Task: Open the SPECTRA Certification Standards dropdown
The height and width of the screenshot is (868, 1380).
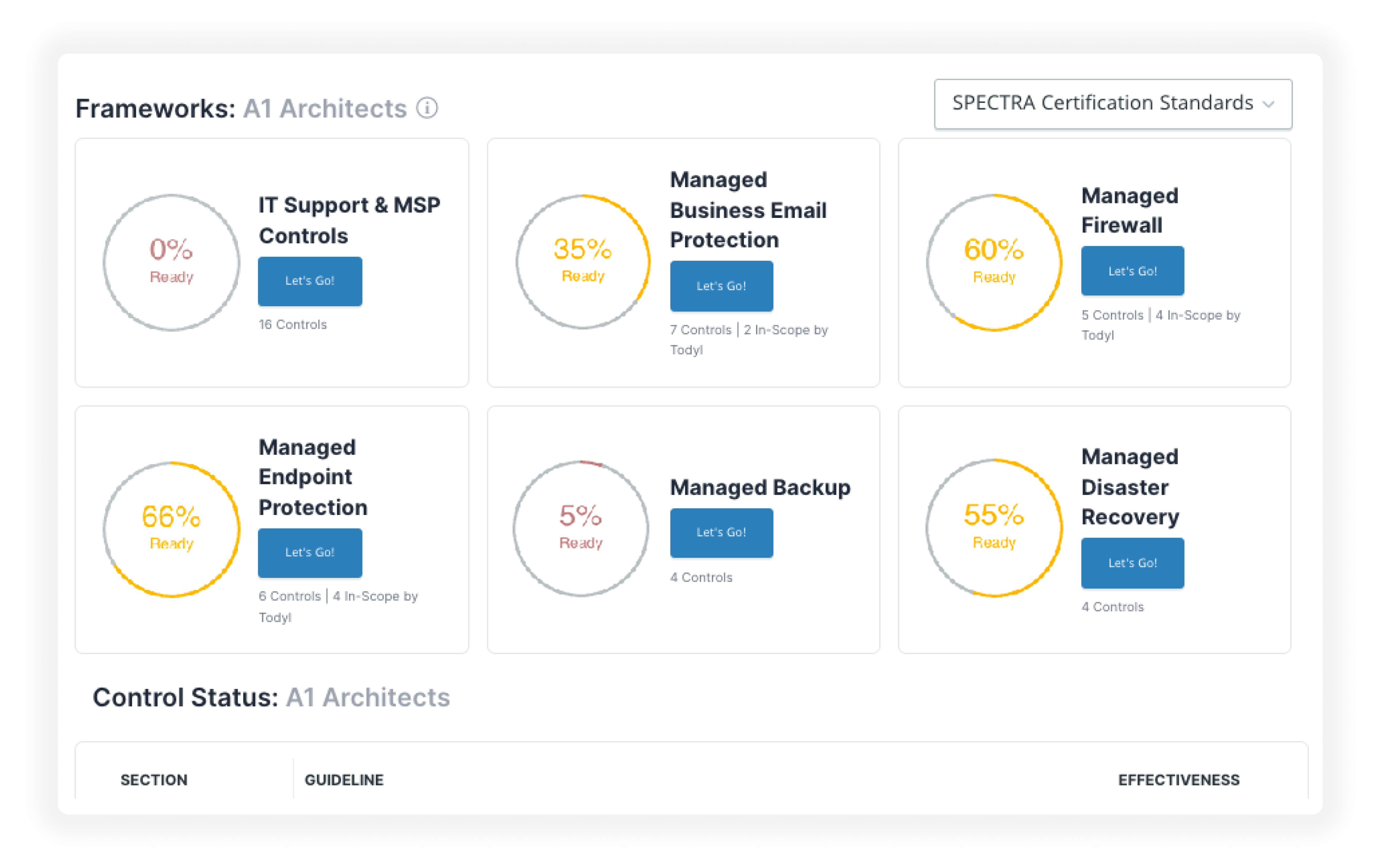Action: [x=1112, y=104]
